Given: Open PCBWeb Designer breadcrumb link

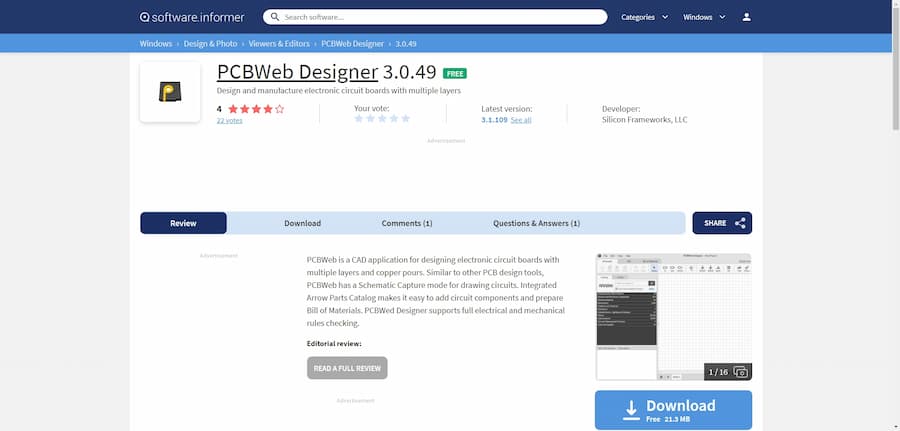Looking at the screenshot, I should click(x=352, y=44).
